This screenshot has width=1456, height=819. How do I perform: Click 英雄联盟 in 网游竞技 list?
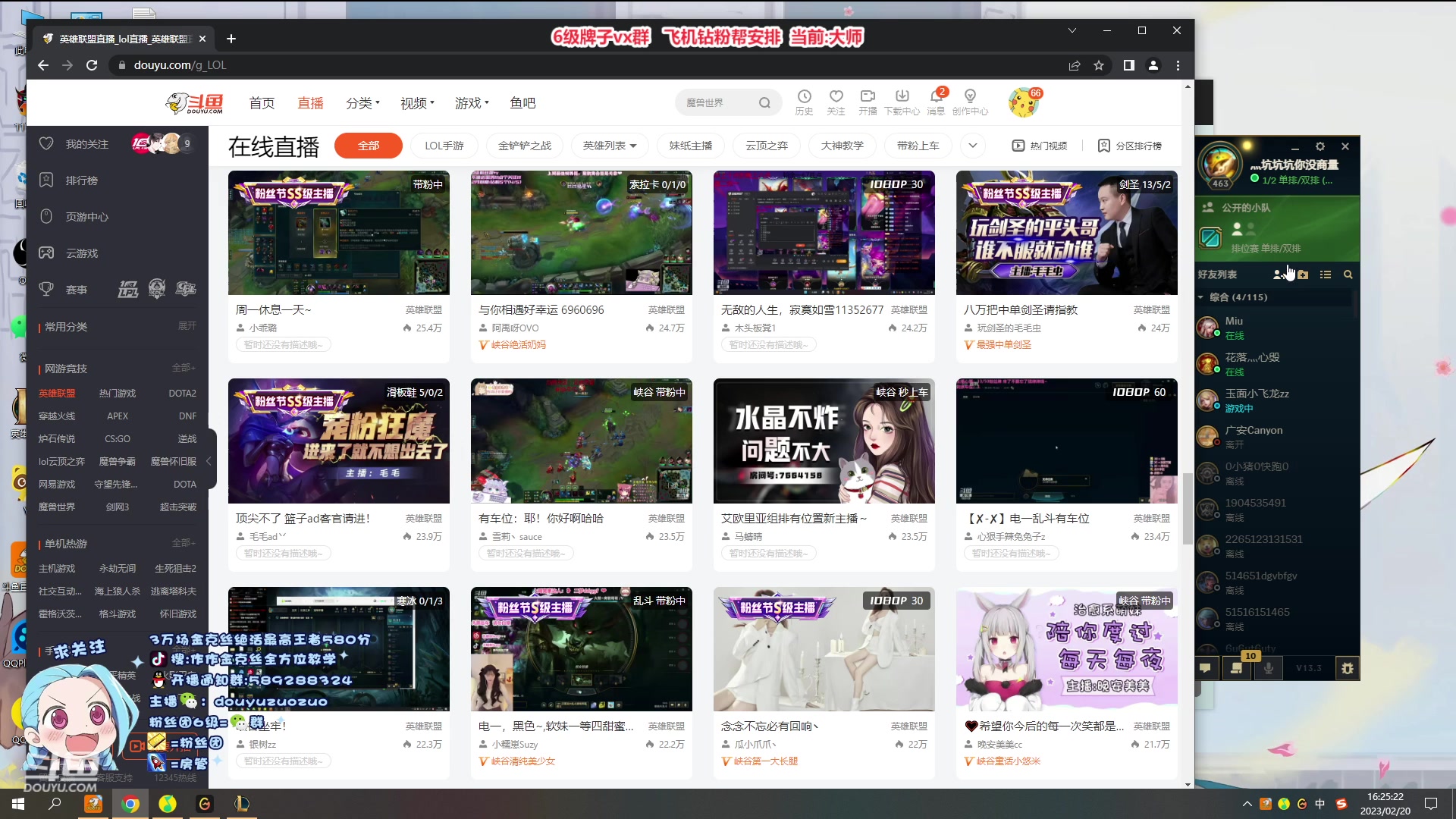[57, 394]
